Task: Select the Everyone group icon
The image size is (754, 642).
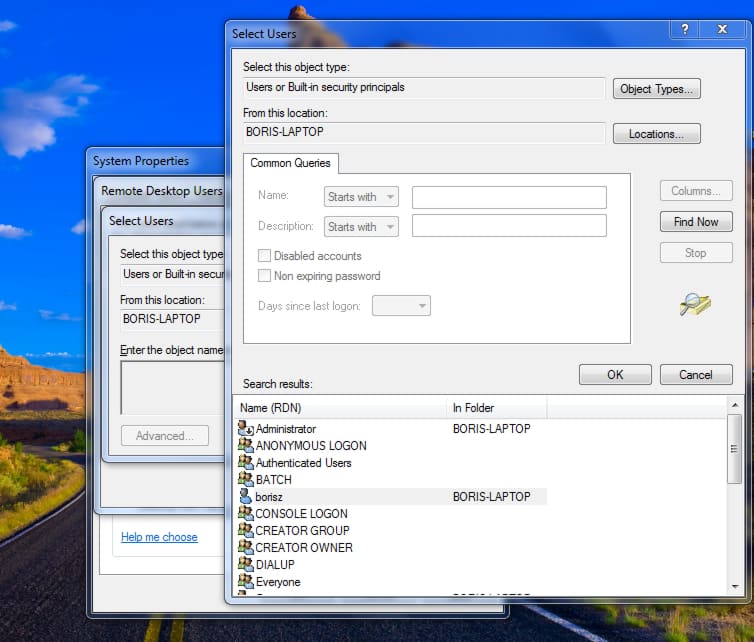Action: (x=245, y=581)
